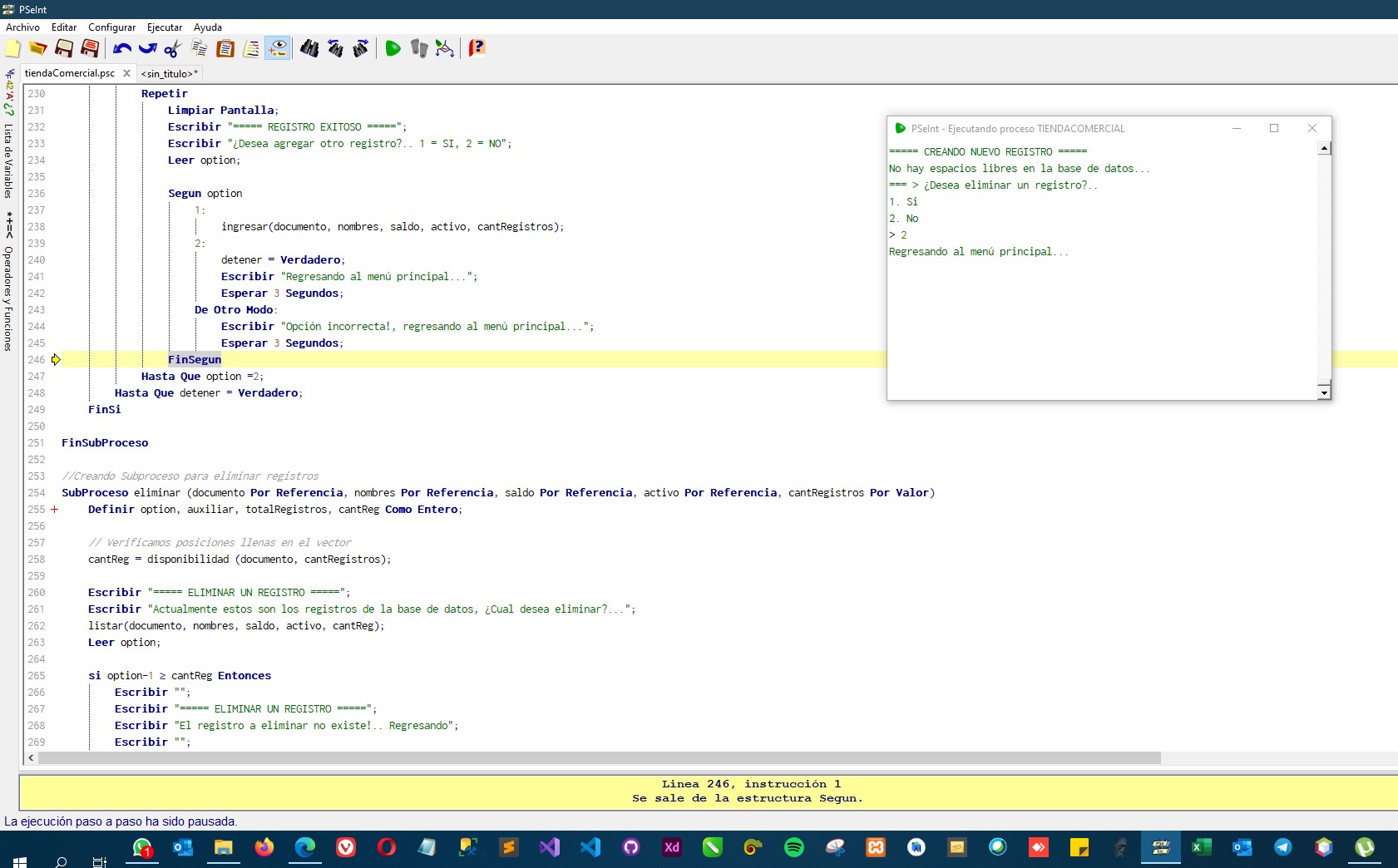Click the yellow step-by-step status message panel

point(709,792)
